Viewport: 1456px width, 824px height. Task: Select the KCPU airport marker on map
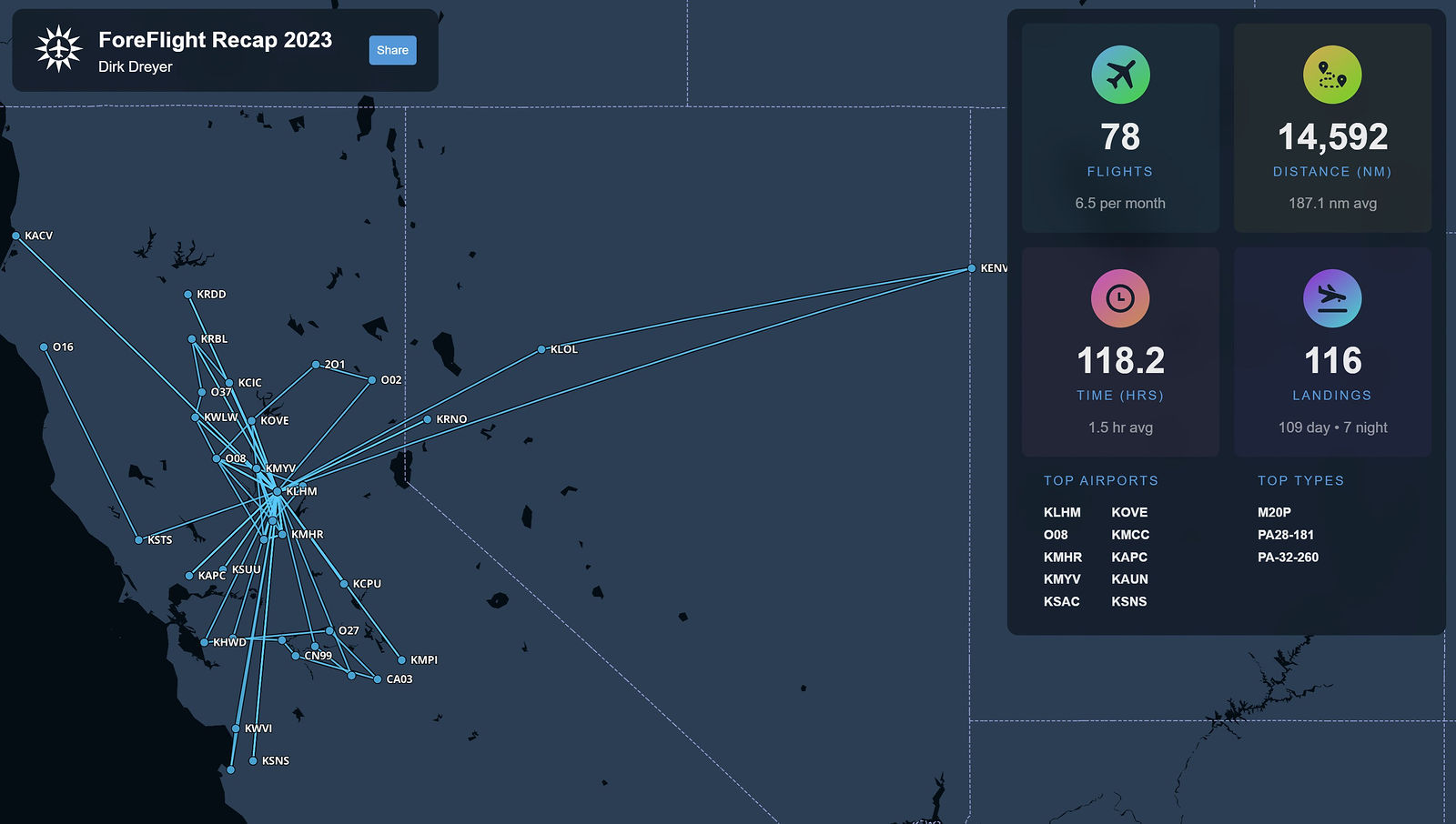[x=344, y=584]
